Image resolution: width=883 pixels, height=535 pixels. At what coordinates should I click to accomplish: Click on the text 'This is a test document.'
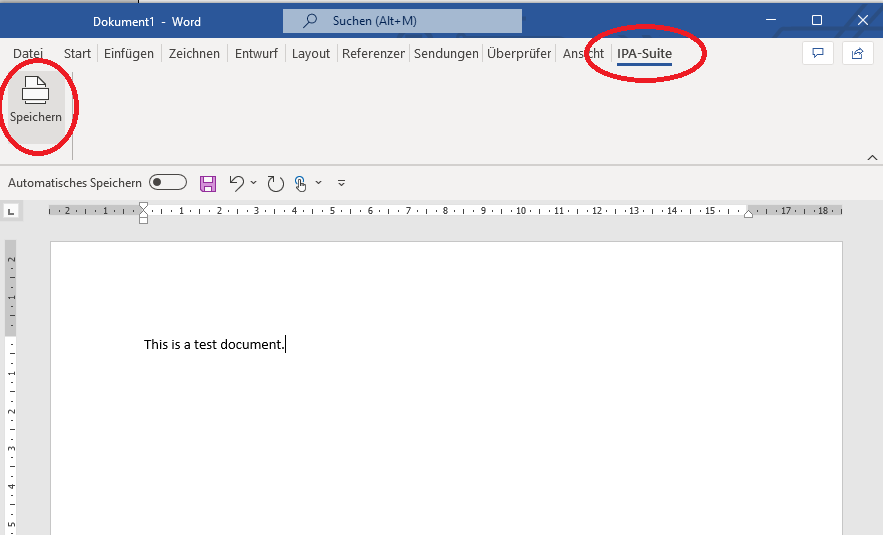pos(213,345)
